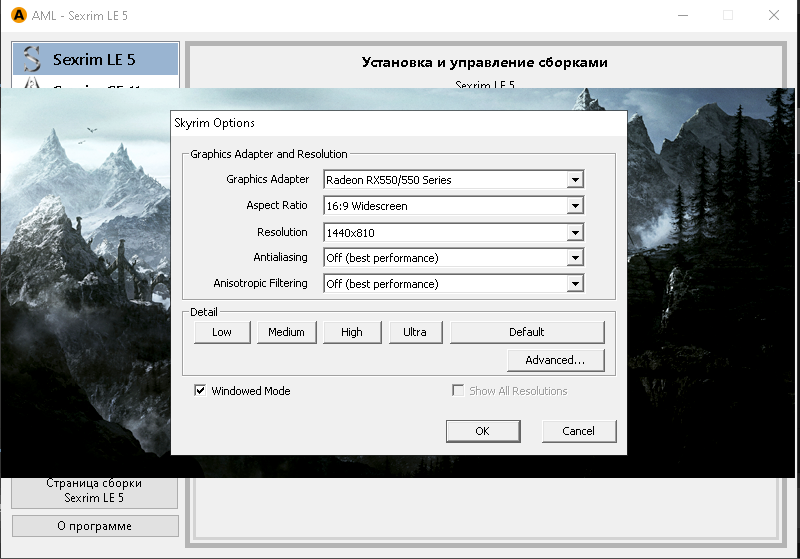The height and width of the screenshot is (559, 800).
Task: Expand the Antialiasing dropdown
Action: tap(574, 258)
